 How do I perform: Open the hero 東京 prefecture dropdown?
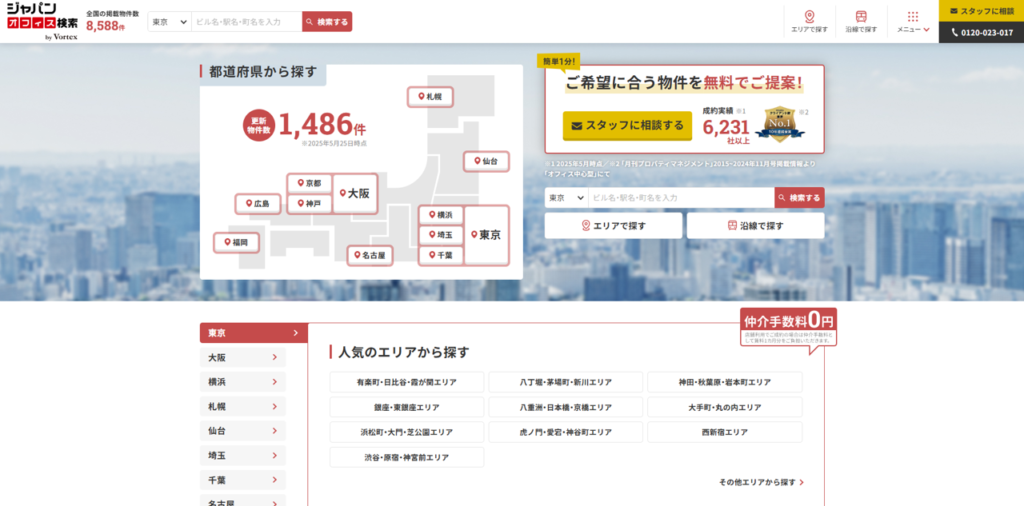(566, 198)
